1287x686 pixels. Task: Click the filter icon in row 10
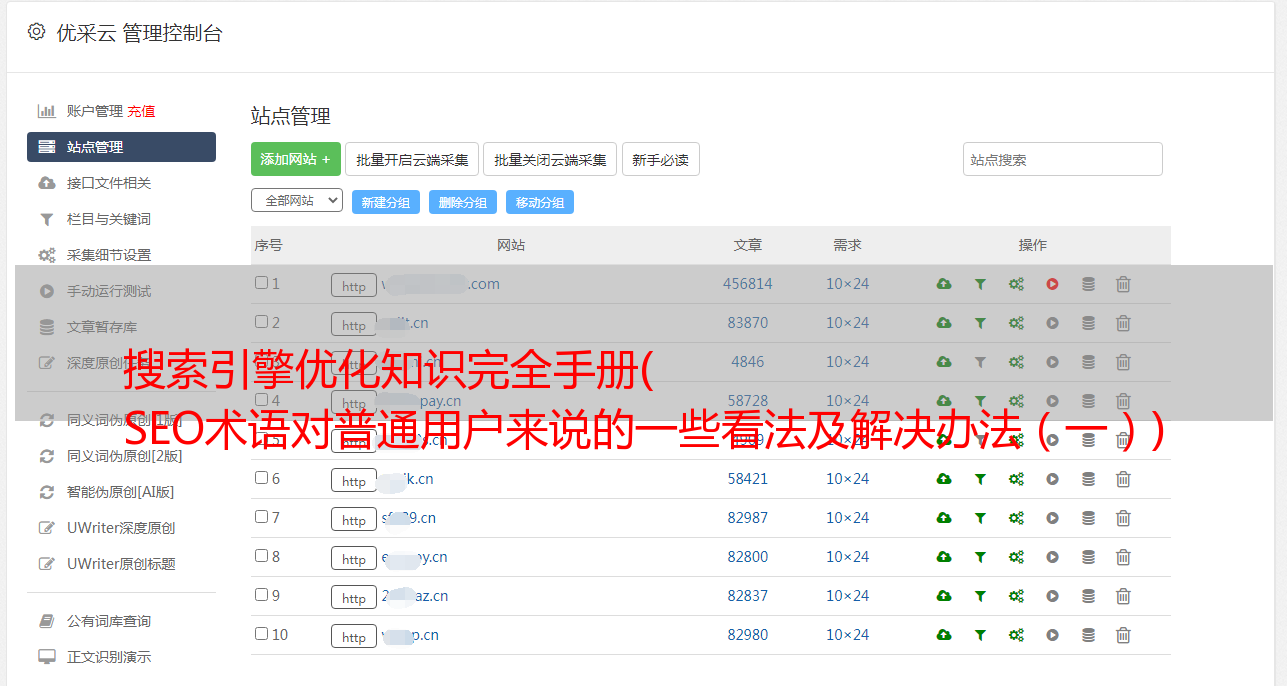pos(980,635)
